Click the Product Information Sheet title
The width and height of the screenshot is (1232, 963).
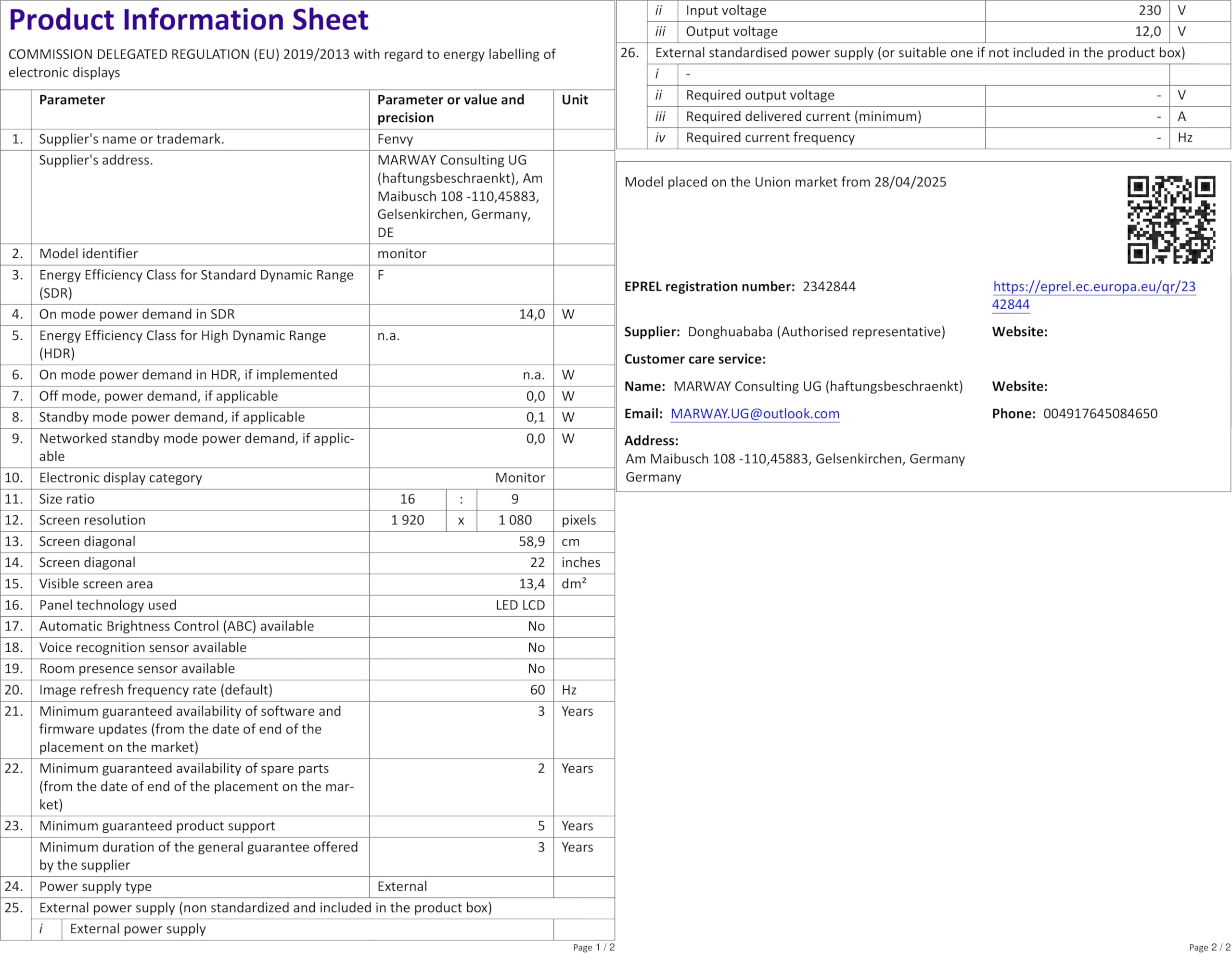(x=189, y=20)
